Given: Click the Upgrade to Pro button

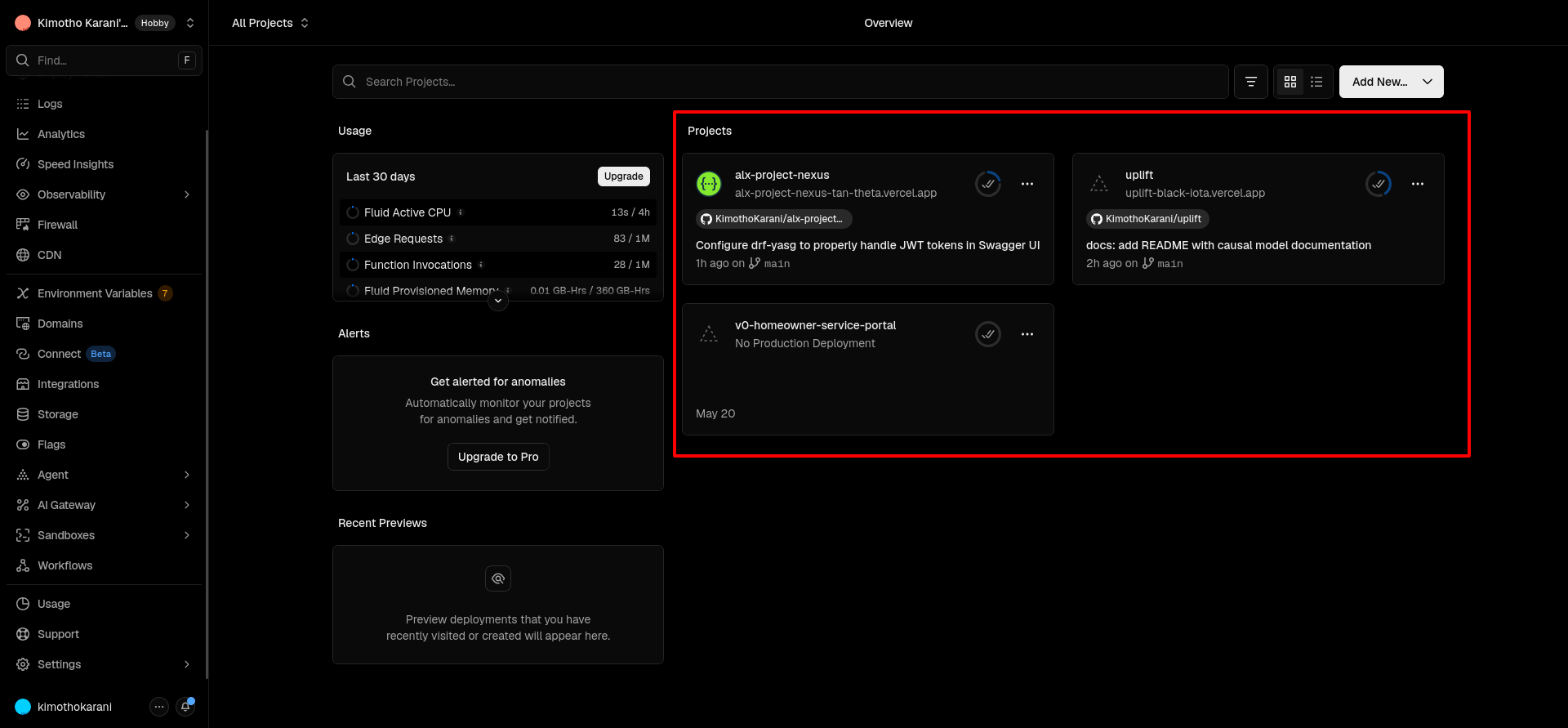Looking at the screenshot, I should click(498, 457).
